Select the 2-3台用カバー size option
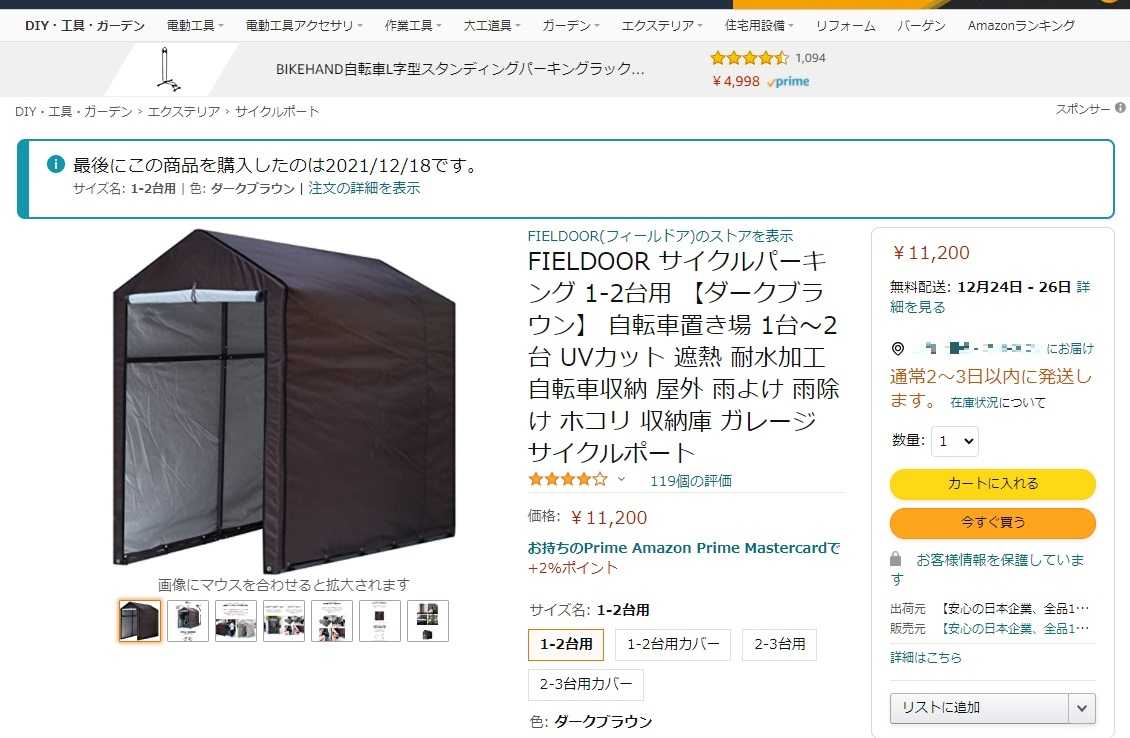Image resolution: width=1130 pixels, height=738 pixels. click(586, 684)
